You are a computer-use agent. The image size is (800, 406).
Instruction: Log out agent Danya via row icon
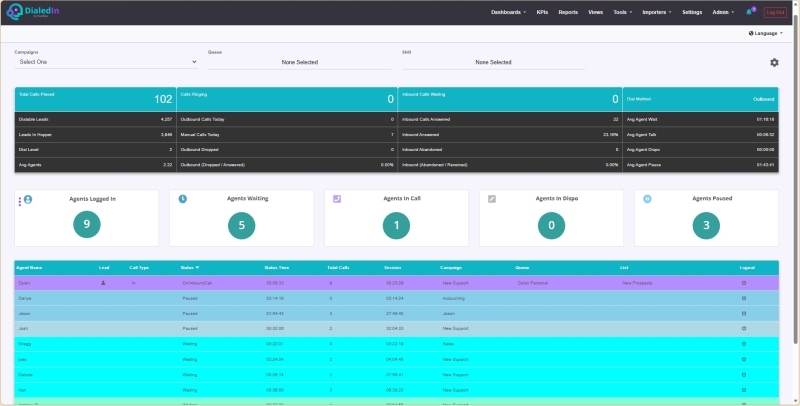click(744, 298)
